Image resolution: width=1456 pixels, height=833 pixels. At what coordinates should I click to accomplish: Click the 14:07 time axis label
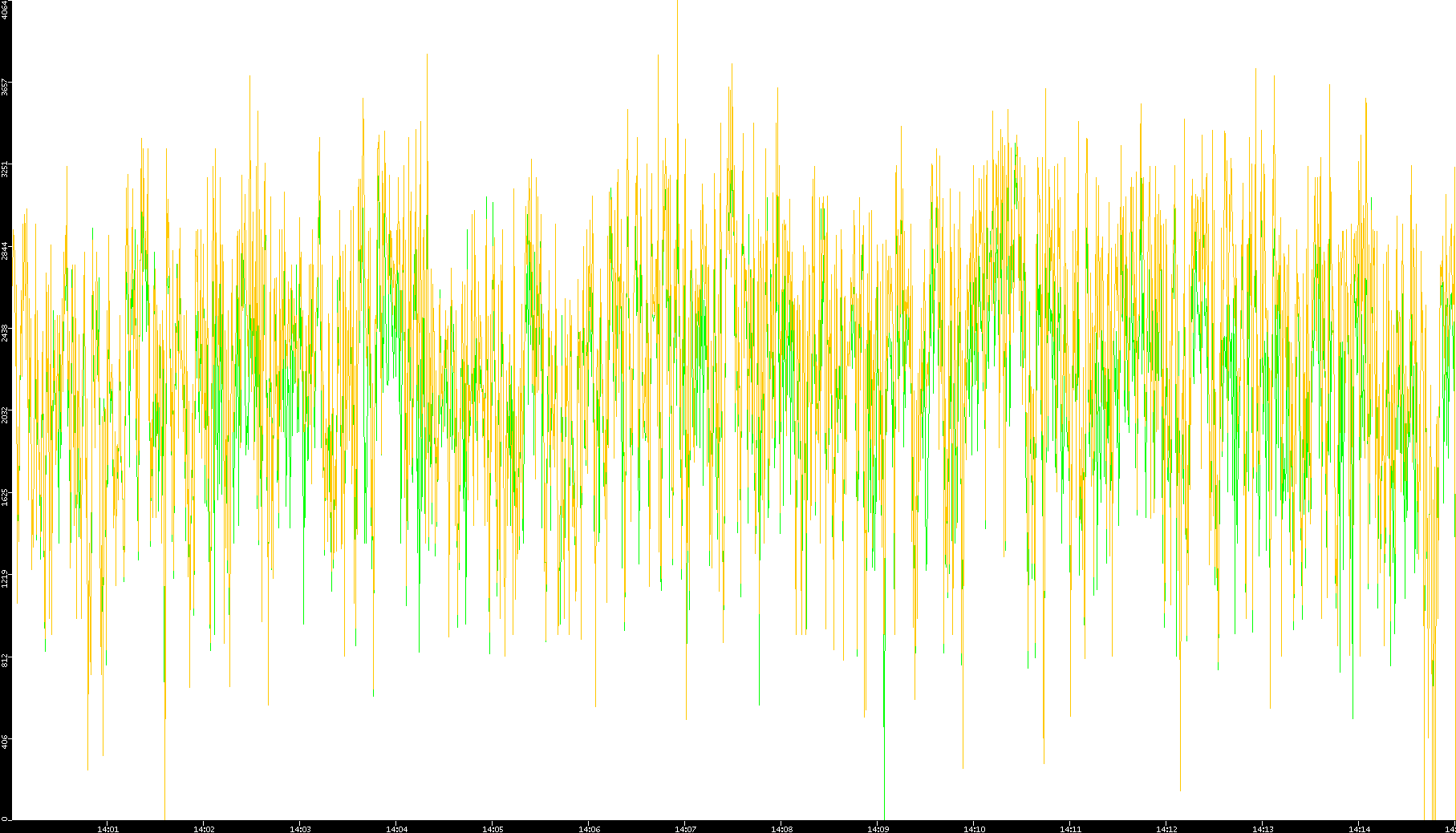tap(686, 829)
